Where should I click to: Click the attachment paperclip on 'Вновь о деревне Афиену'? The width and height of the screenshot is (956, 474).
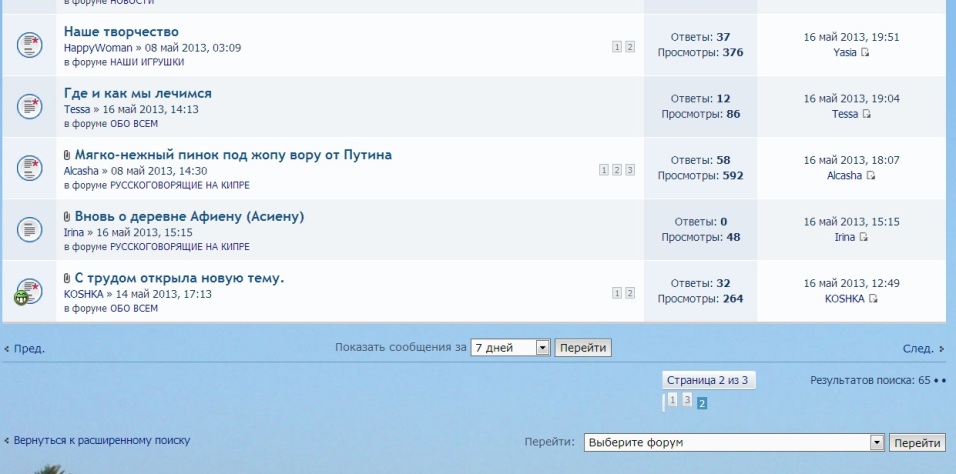pyautogui.click(x=67, y=217)
